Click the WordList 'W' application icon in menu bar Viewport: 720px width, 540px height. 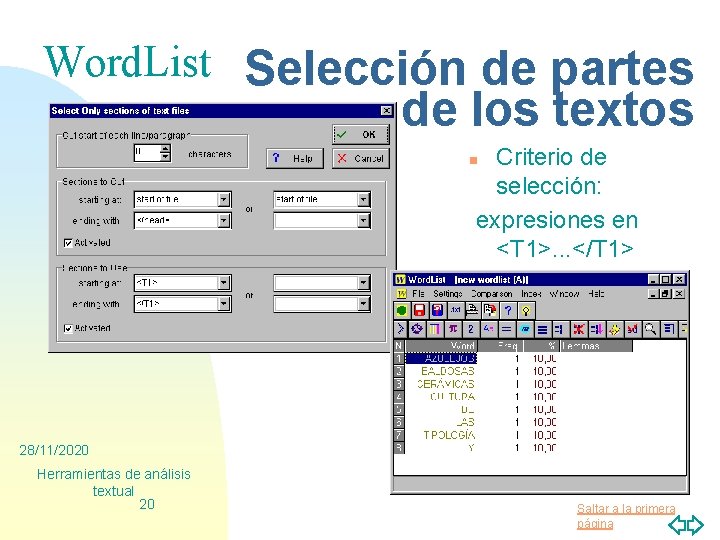pos(401,294)
